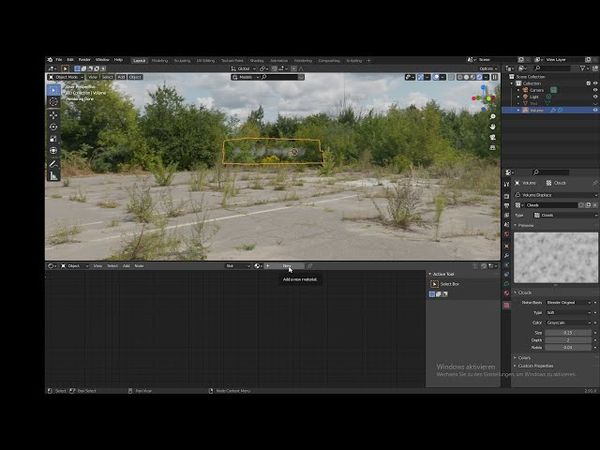Screen dimensions: 600x450
Task: Click the outliner search field
Action: pyautogui.click(x=551, y=68)
